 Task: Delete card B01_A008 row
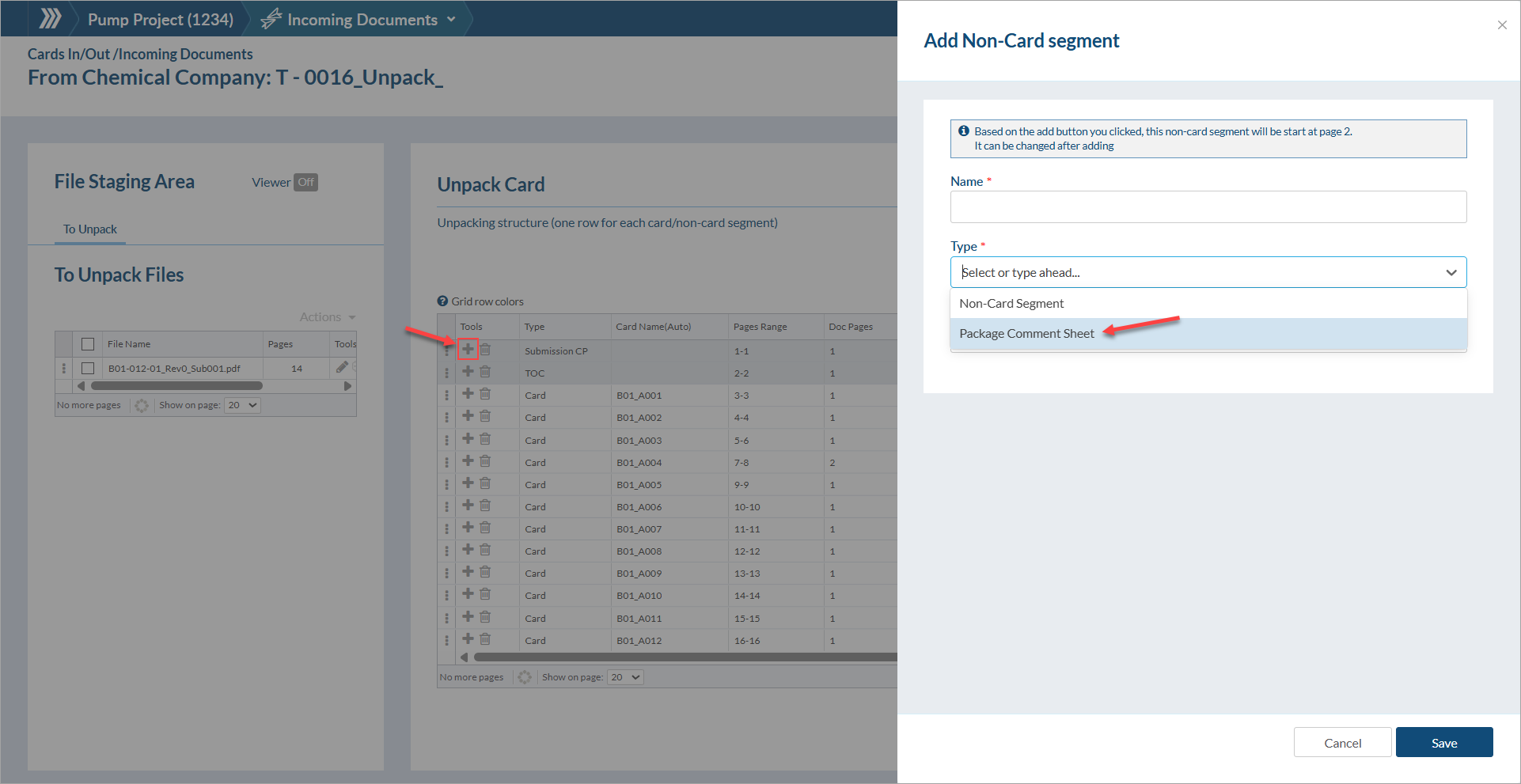[x=485, y=549]
